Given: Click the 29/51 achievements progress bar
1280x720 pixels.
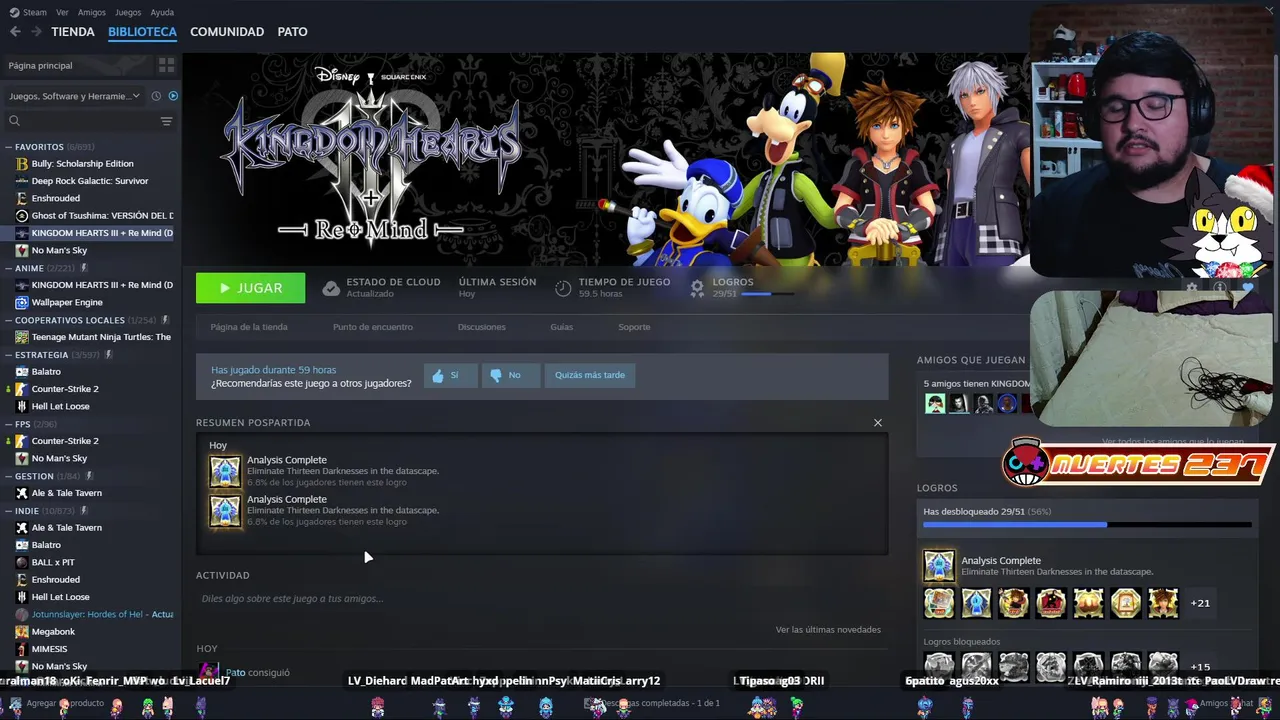Looking at the screenshot, I should (1087, 524).
